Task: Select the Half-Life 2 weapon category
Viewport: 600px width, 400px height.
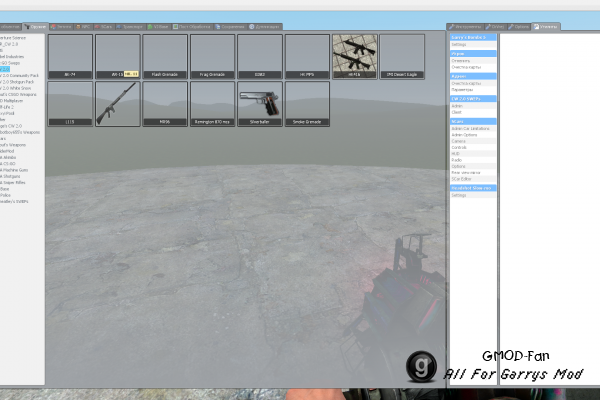Action: click(7, 107)
